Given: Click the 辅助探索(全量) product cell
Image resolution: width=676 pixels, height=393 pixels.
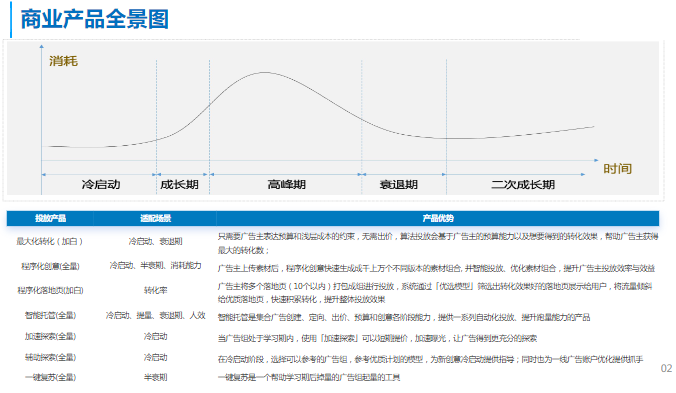Looking at the screenshot, I should [x=50, y=357].
